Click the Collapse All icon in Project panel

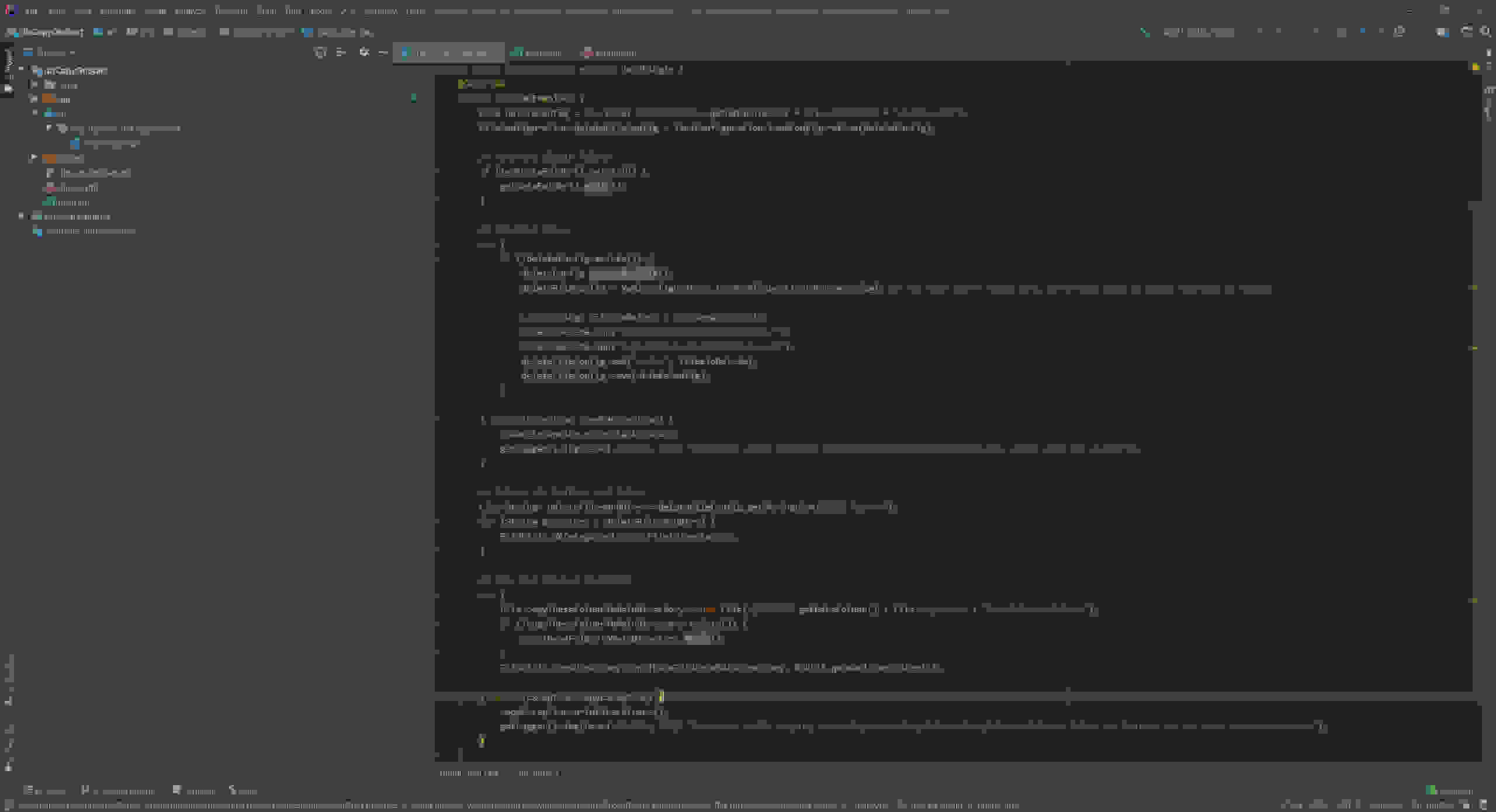pyautogui.click(x=341, y=53)
